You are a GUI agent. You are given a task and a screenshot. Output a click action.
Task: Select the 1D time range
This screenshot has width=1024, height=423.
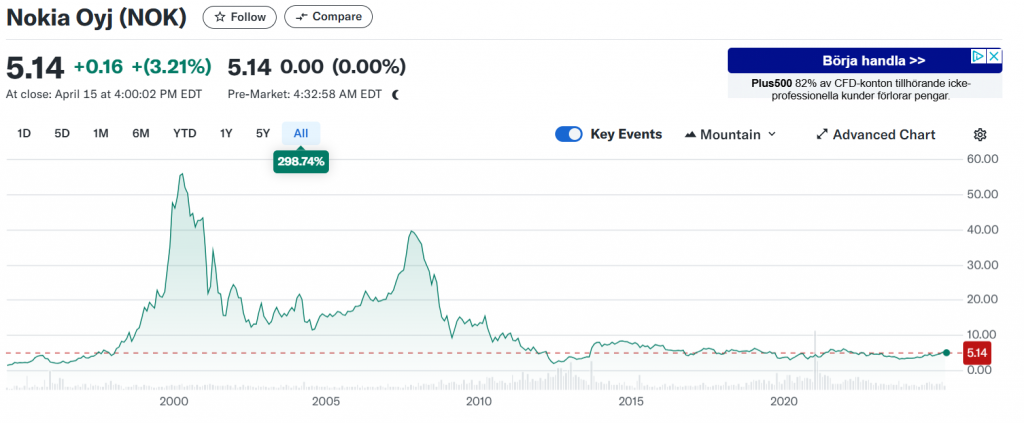(24, 133)
